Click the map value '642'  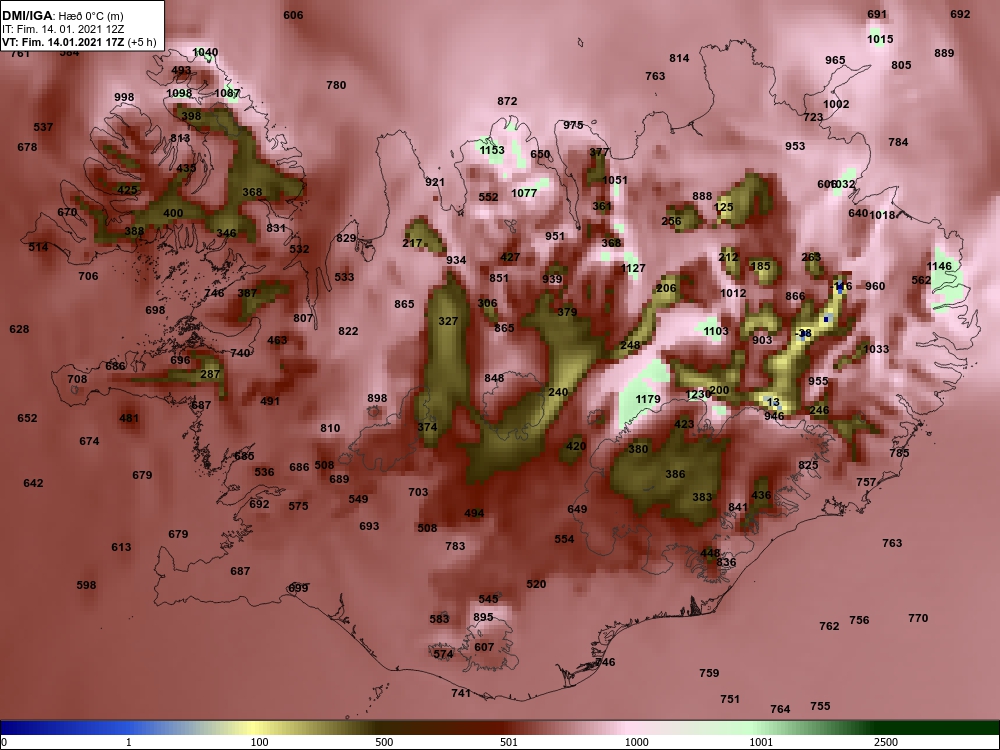[33, 483]
